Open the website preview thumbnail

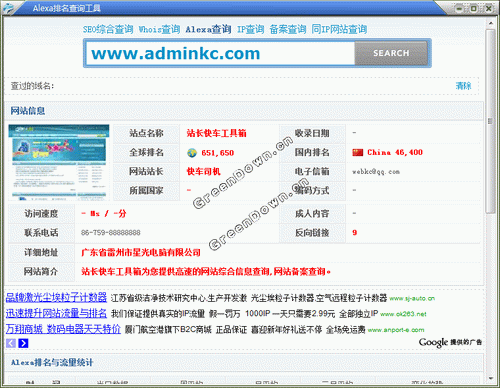point(59,163)
